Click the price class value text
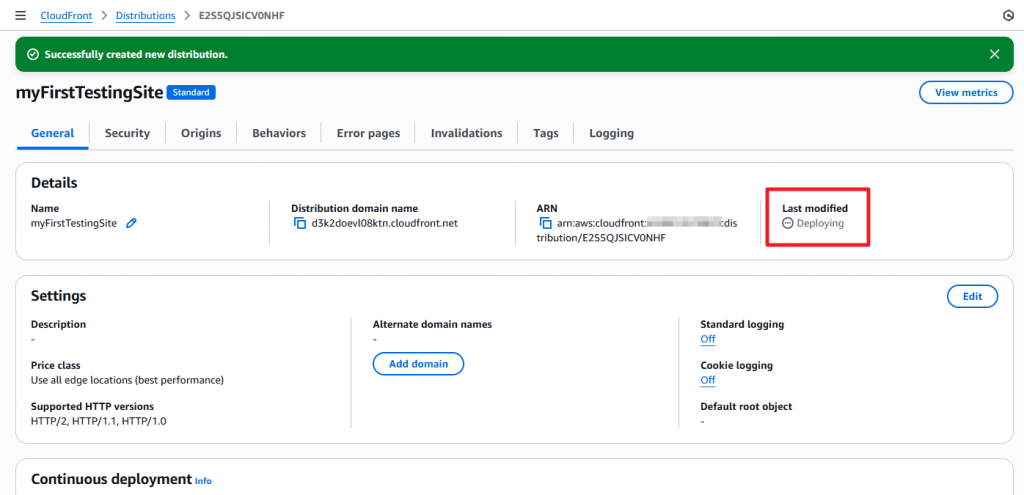This screenshot has height=495, width=1024. coord(127,380)
